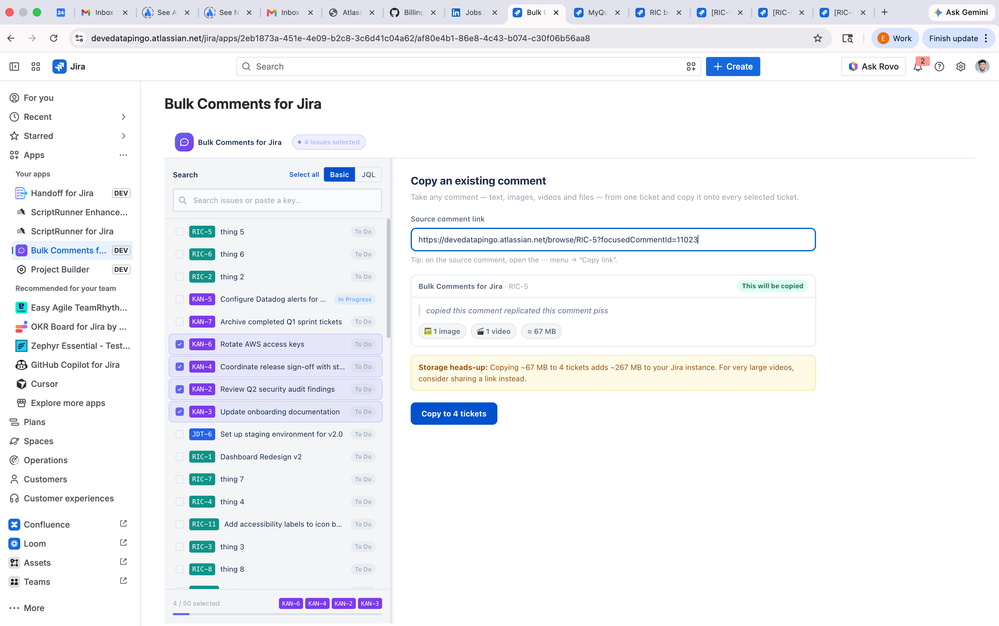This screenshot has width=999, height=626.
Task: Open the help question mark icon
Action: pyautogui.click(x=939, y=66)
